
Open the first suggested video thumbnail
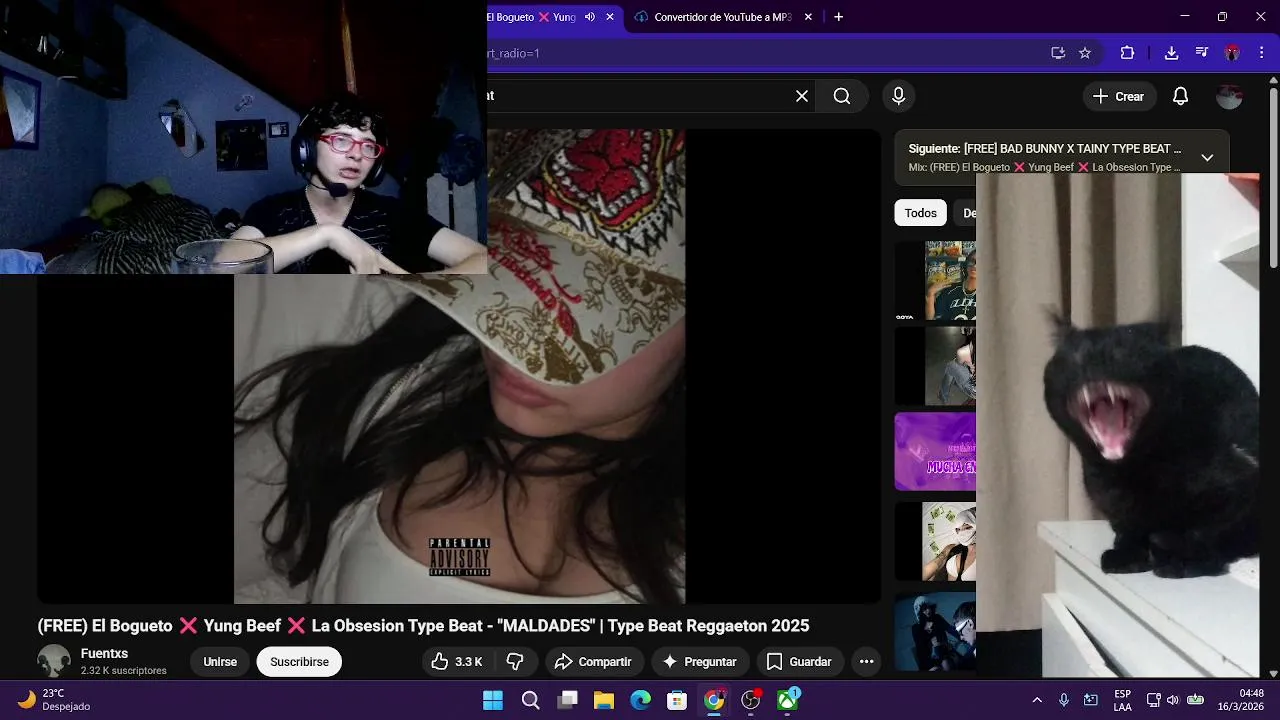[935, 280]
